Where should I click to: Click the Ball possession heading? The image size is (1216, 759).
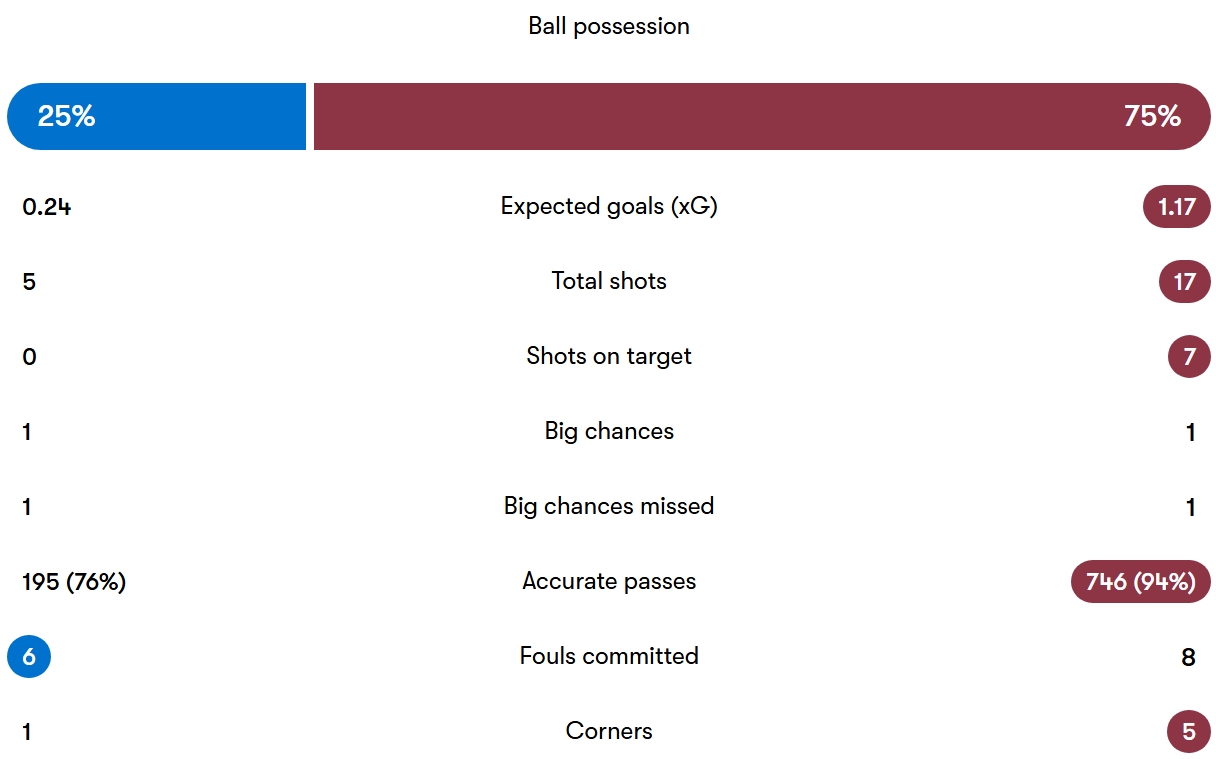(609, 26)
